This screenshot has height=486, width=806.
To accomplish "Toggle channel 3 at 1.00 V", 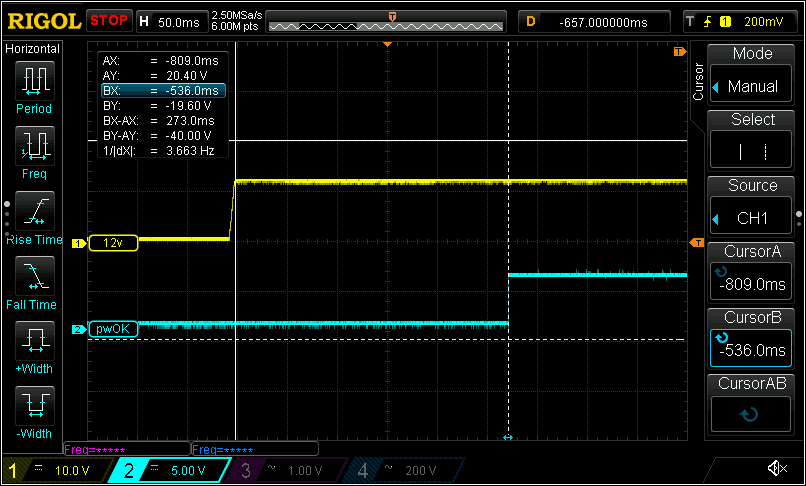I will pyautogui.click(x=288, y=470).
